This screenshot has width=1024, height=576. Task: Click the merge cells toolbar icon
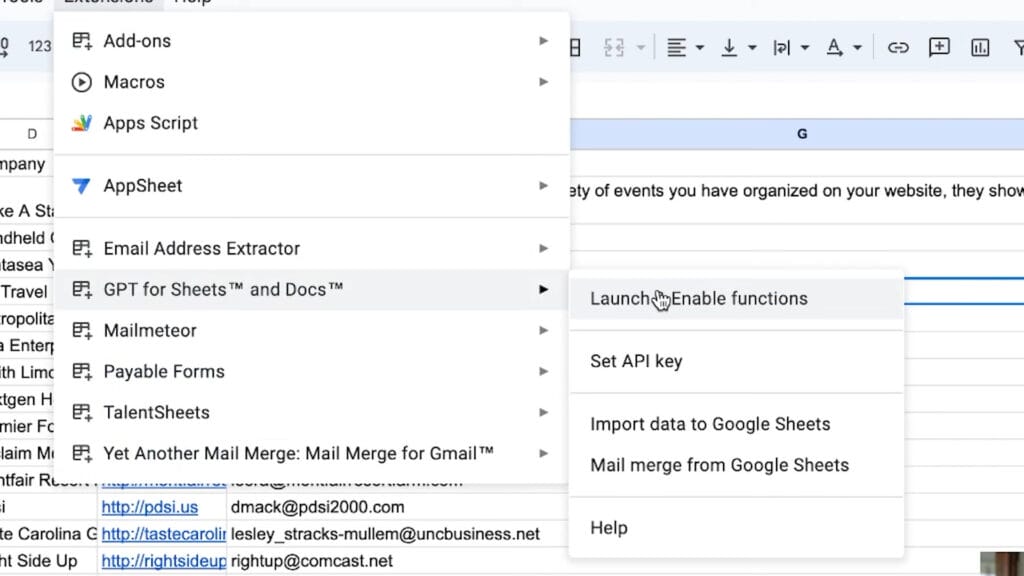pos(614,48)
